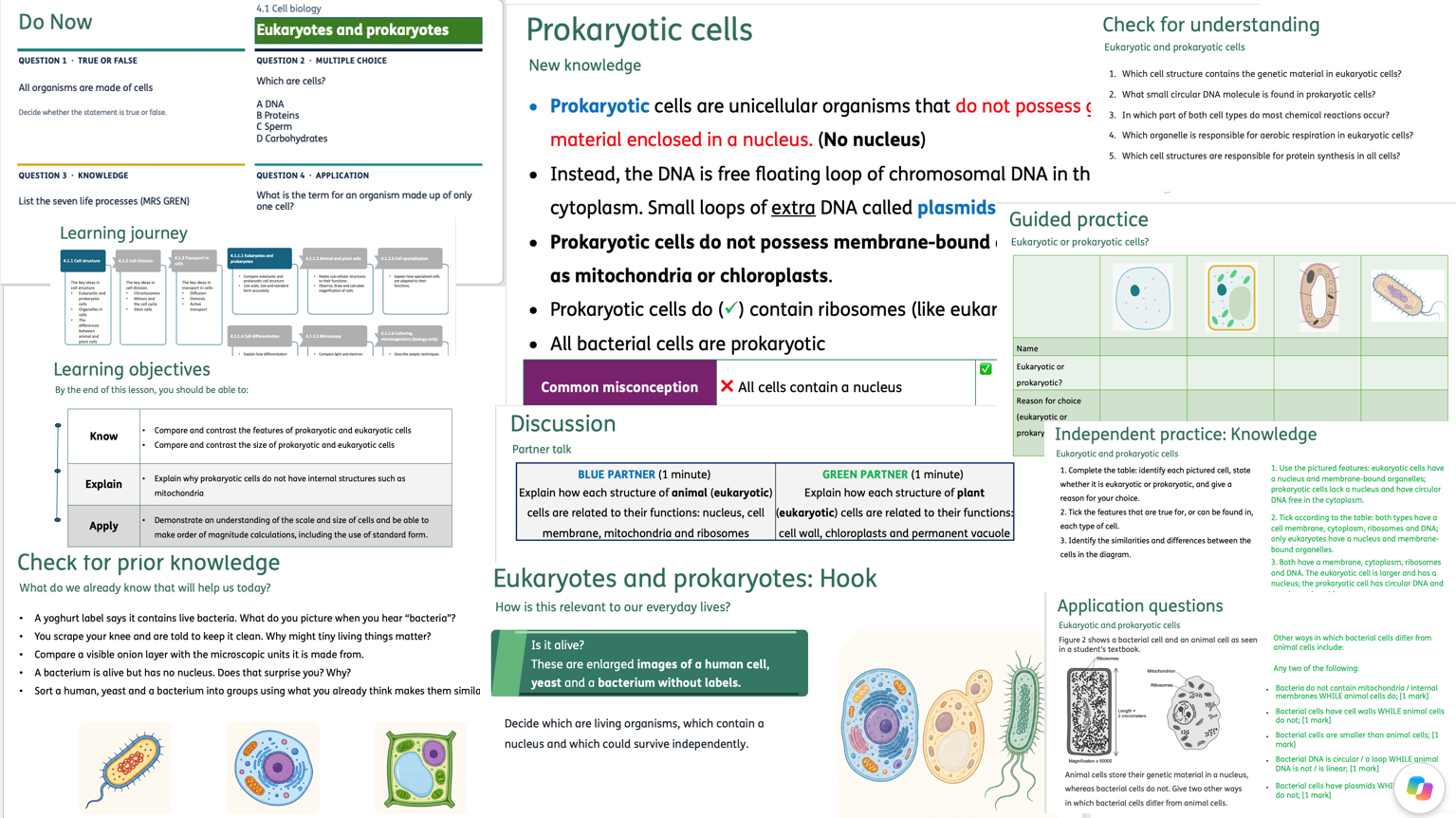Click the pink yeast cell in the Guided practice table
This screenshot has height=818, width=1456.
[1318, 296]
